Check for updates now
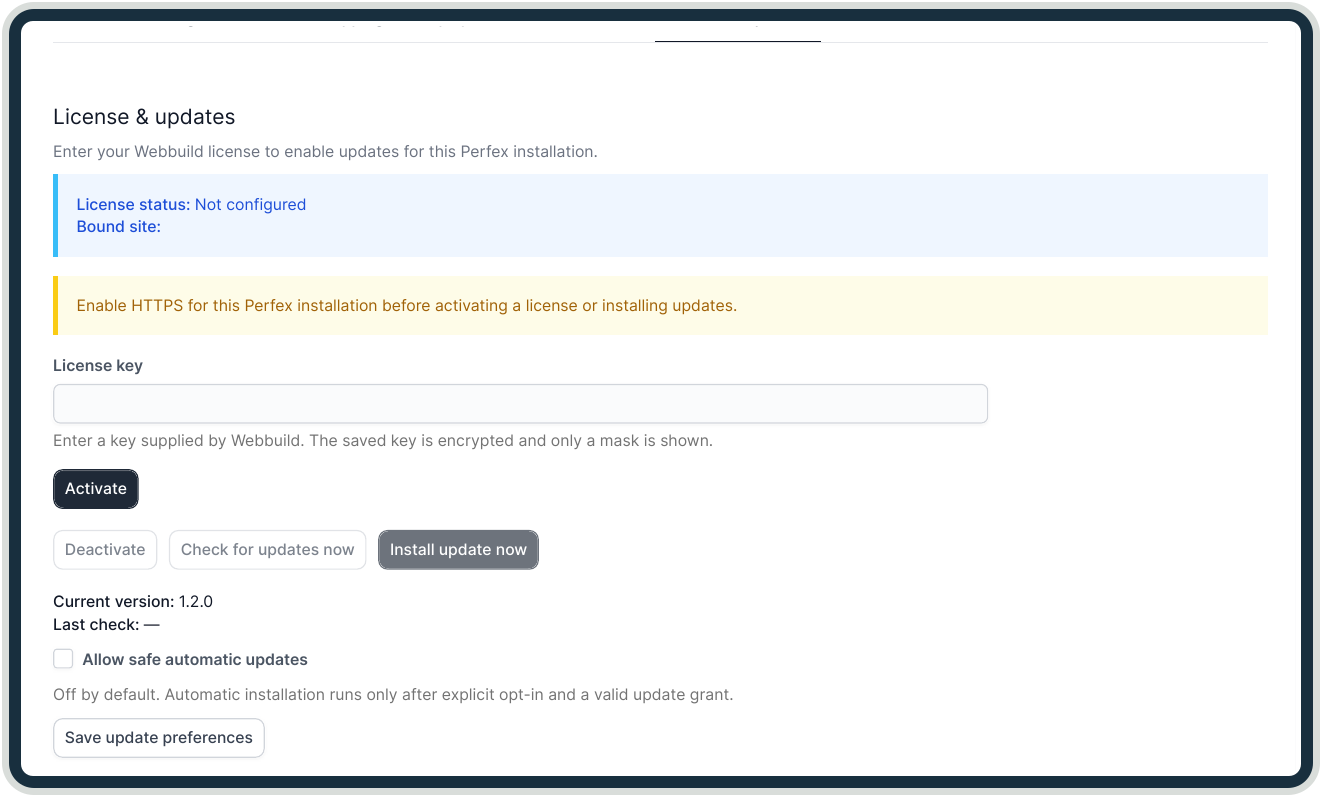 (x=267, y=550)
